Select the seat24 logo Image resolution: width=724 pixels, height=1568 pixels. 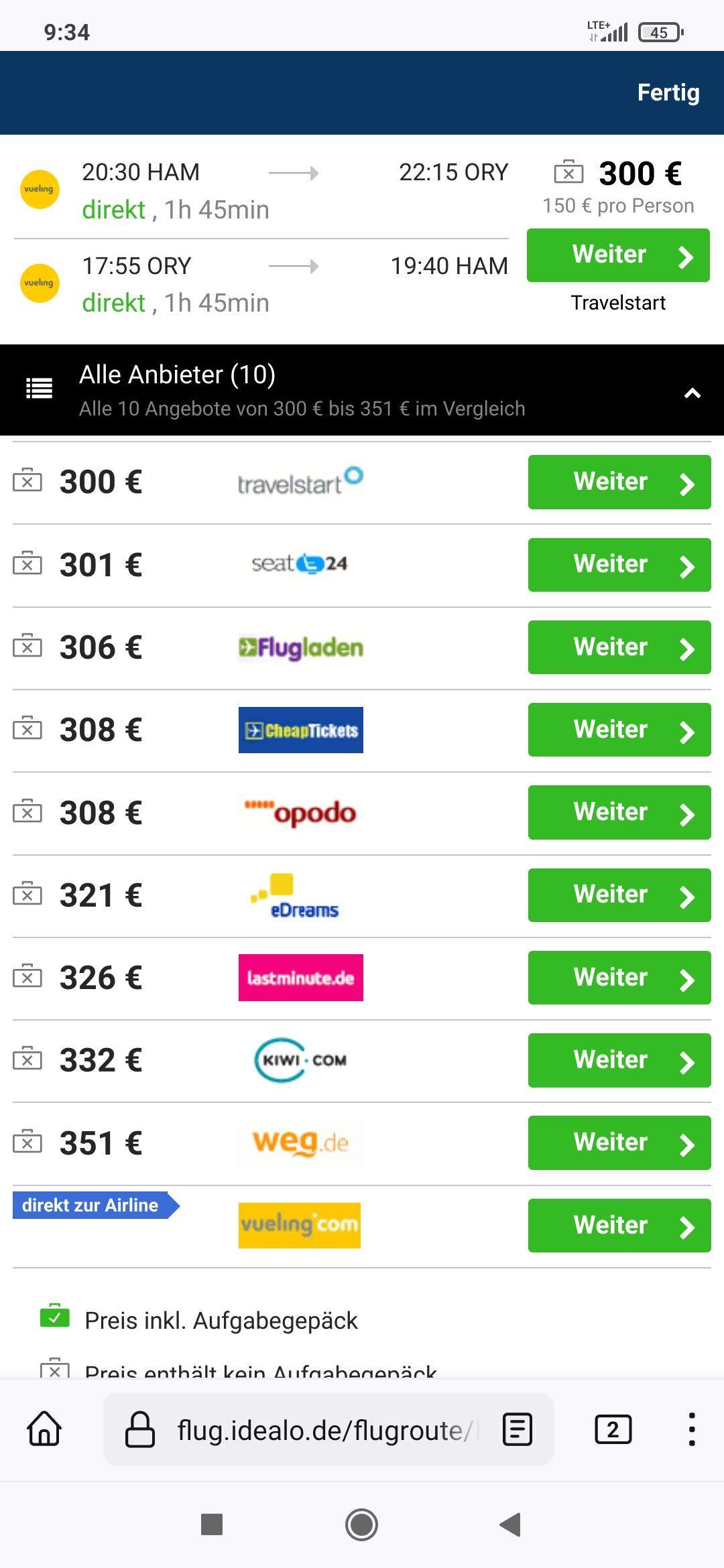[x=300, y=564]
